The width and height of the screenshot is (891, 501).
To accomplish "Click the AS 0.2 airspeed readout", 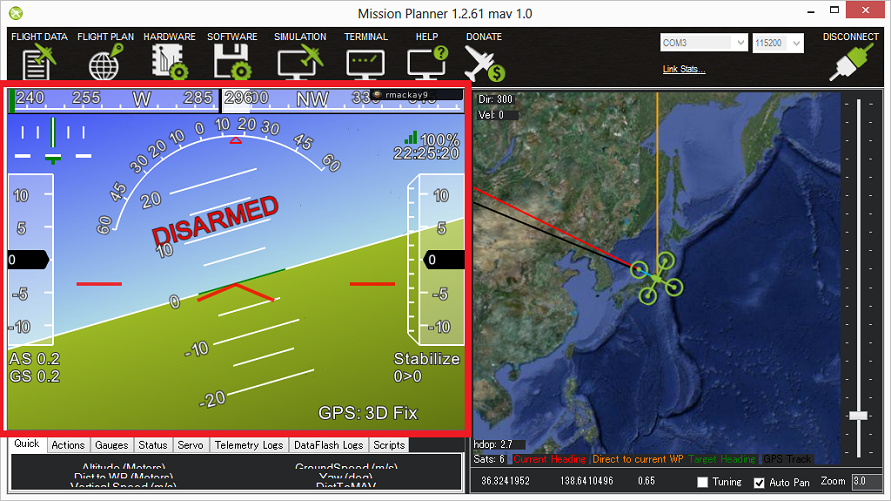I will pyautogui.click(x=35, y=359).
